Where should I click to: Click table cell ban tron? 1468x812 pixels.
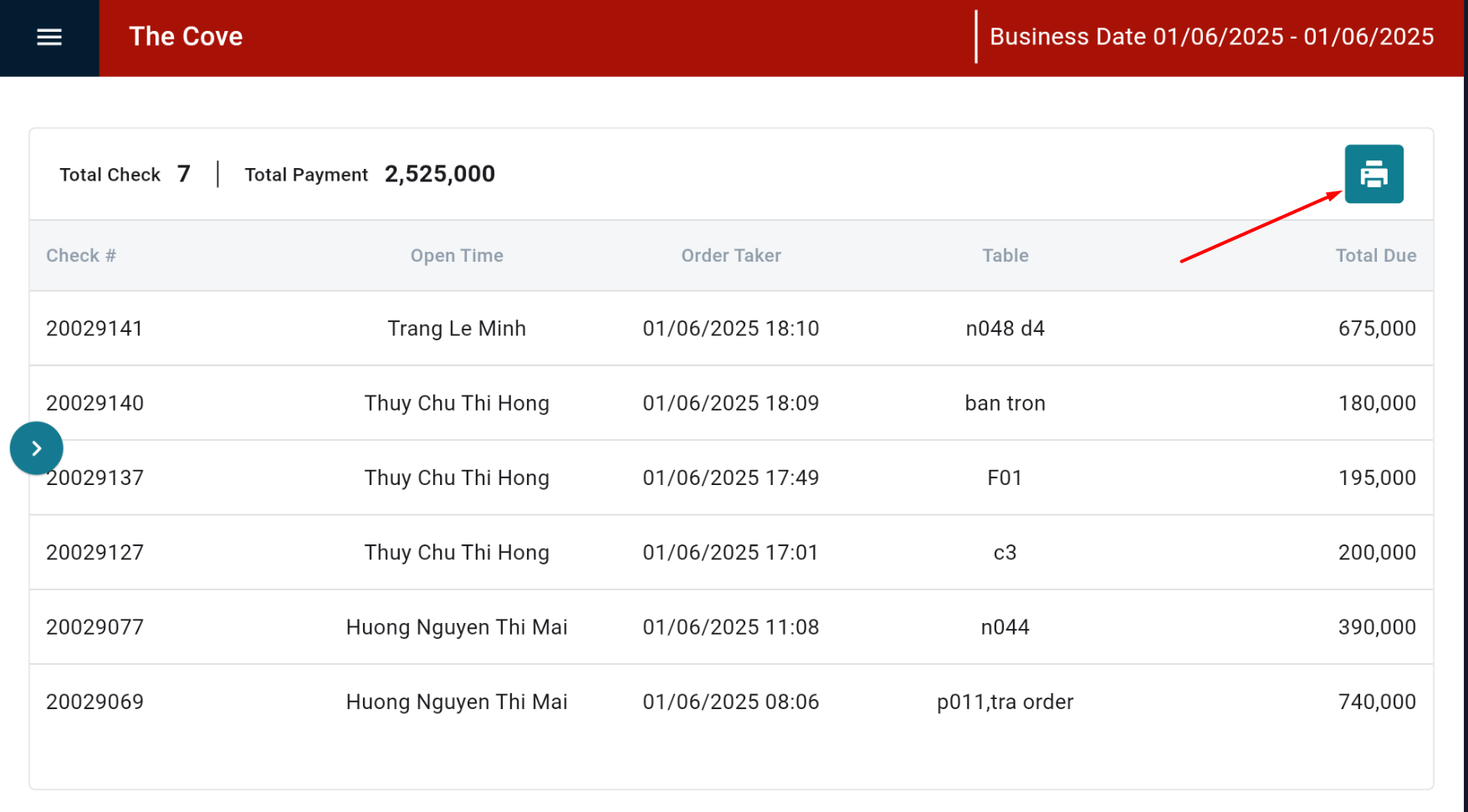click(x=1005, y=403)
